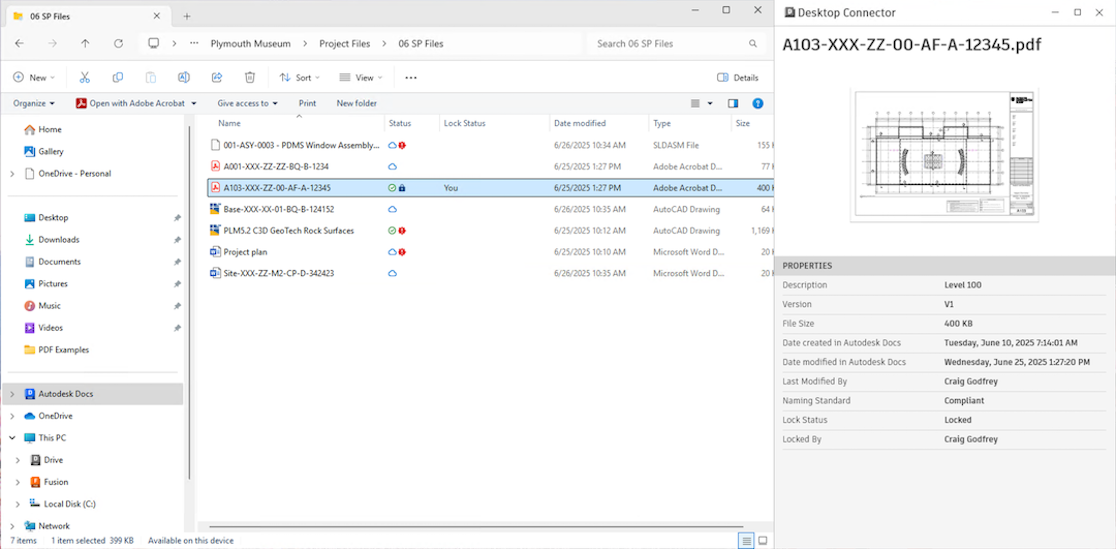Click the navigation pane vertical scrollbar
The height and width of the screenshot is (549, 1116).
coord(189,303)
